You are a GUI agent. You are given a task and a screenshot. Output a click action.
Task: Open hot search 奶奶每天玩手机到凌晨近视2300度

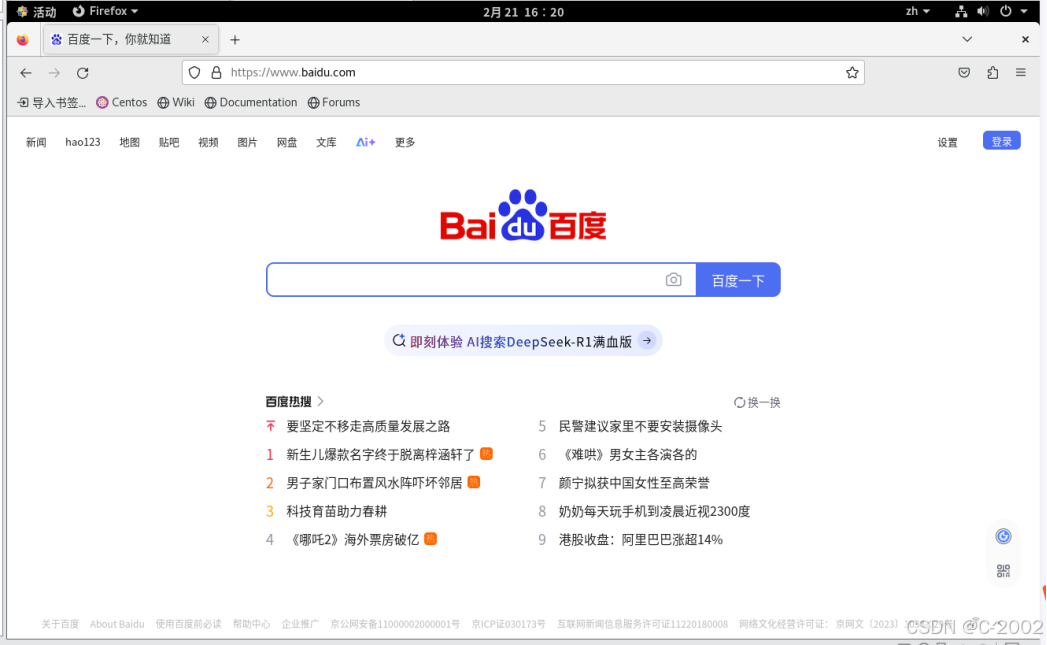pos(654,511)
